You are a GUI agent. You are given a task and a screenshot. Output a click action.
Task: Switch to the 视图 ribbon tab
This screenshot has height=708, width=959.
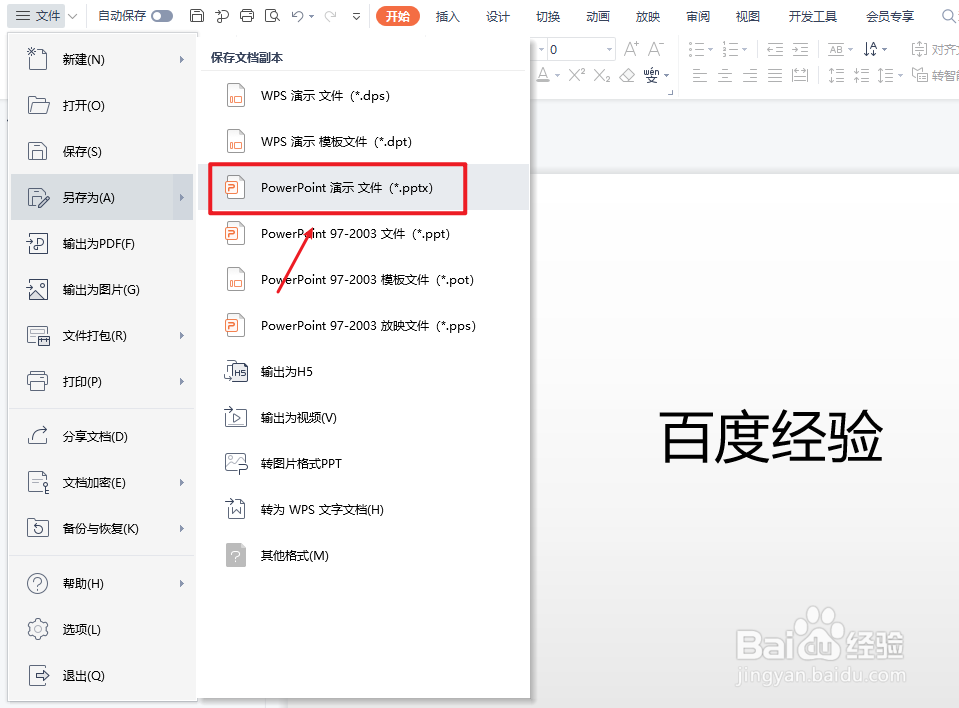(747, 17)
